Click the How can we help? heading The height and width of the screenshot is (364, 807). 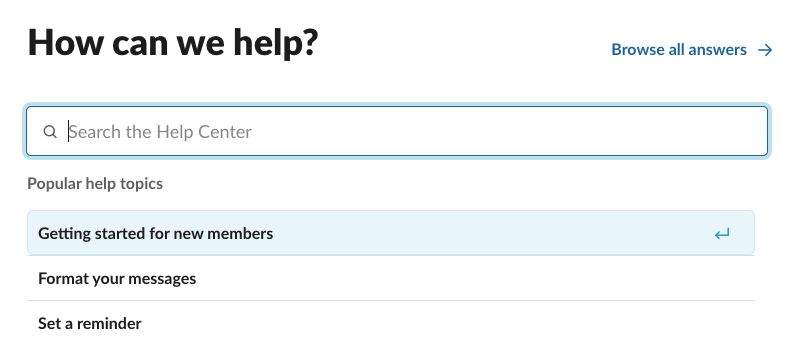click(173, 43)
